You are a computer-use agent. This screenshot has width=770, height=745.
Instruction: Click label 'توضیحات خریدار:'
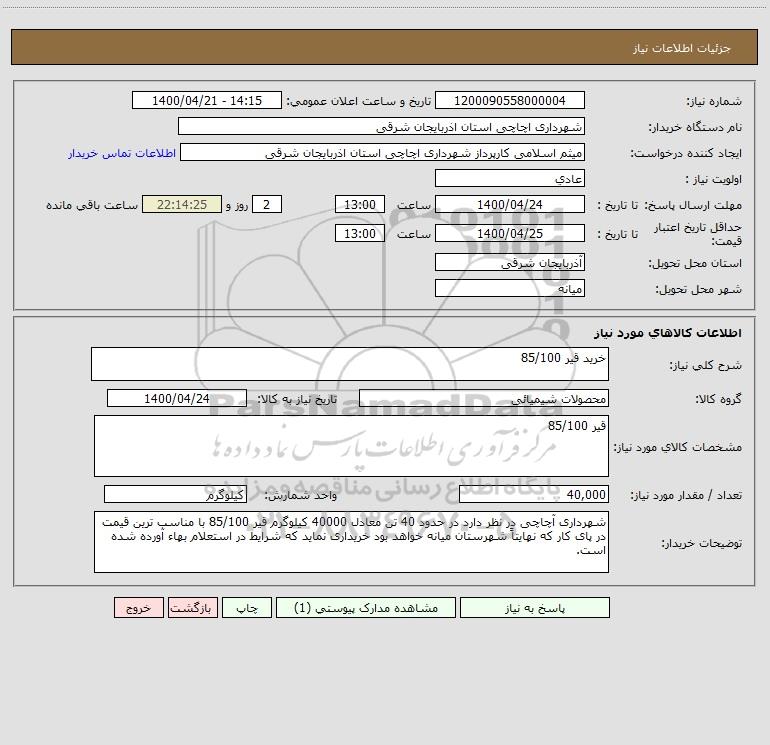pyautogui.click(x=701, y=543)
